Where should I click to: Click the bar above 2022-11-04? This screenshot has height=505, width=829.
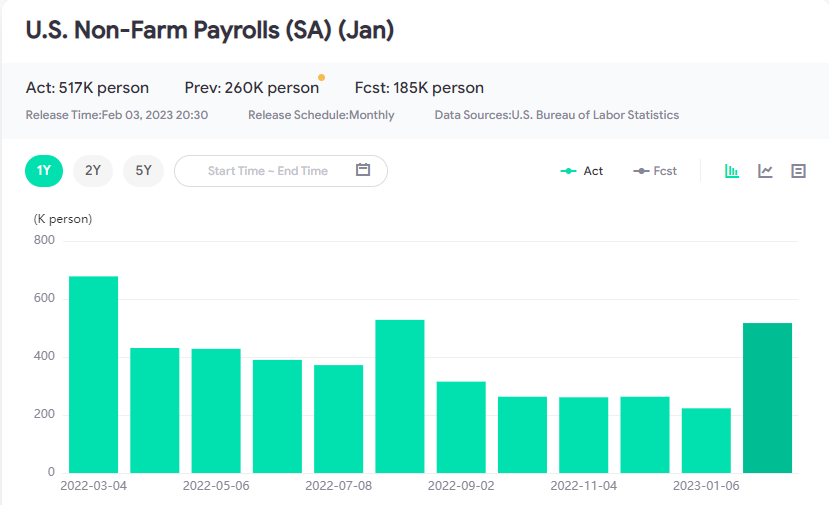point(583,434)
